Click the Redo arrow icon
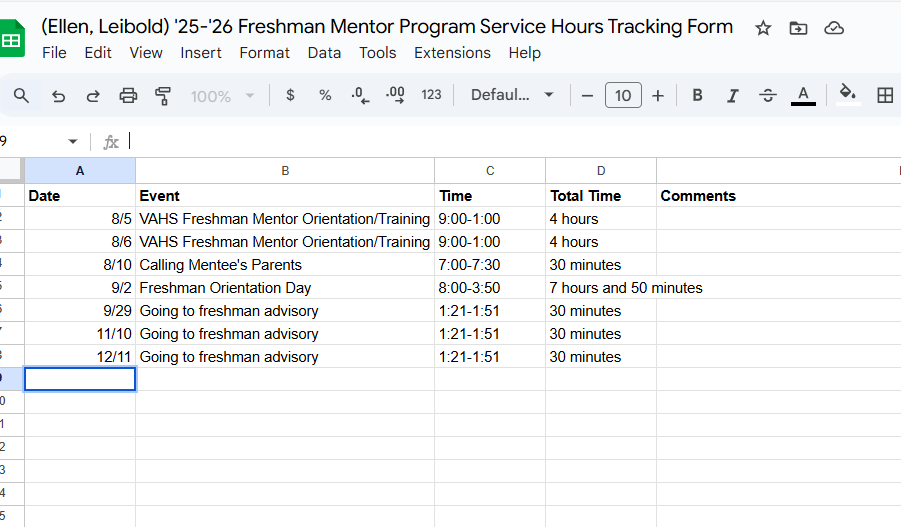The image size is (901, 527). click(93, 96)
